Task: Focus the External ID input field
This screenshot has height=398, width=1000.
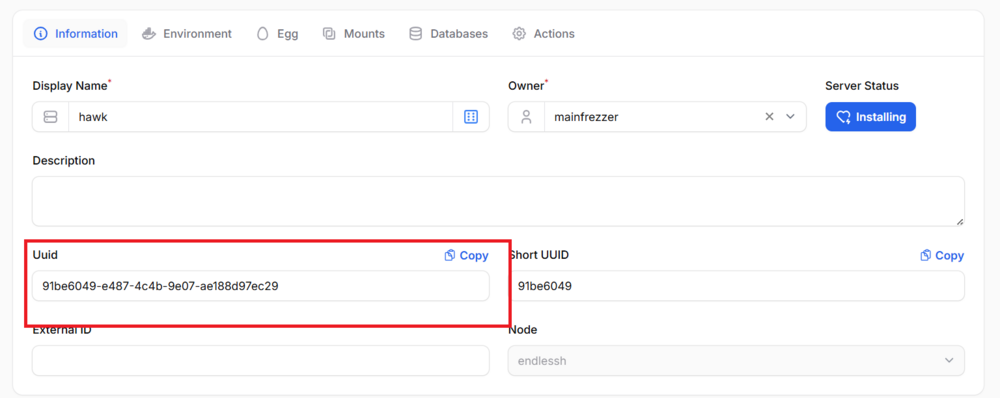Action: tap(261, 361)
